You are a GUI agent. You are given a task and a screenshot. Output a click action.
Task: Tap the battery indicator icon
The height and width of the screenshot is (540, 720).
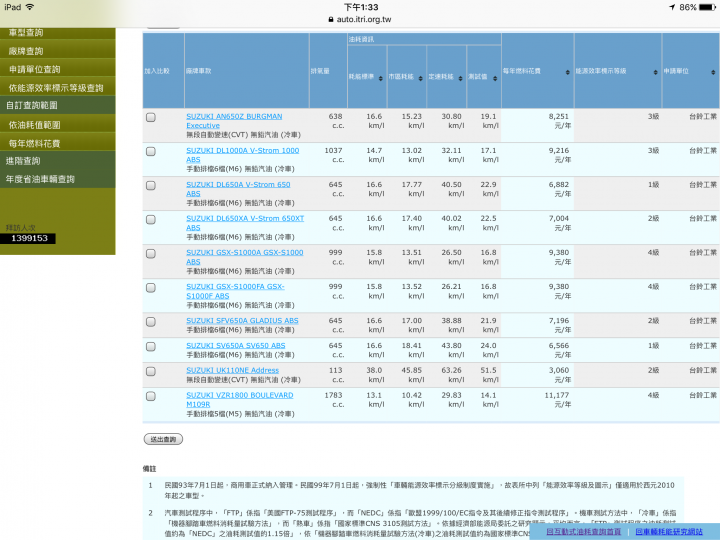708,7
